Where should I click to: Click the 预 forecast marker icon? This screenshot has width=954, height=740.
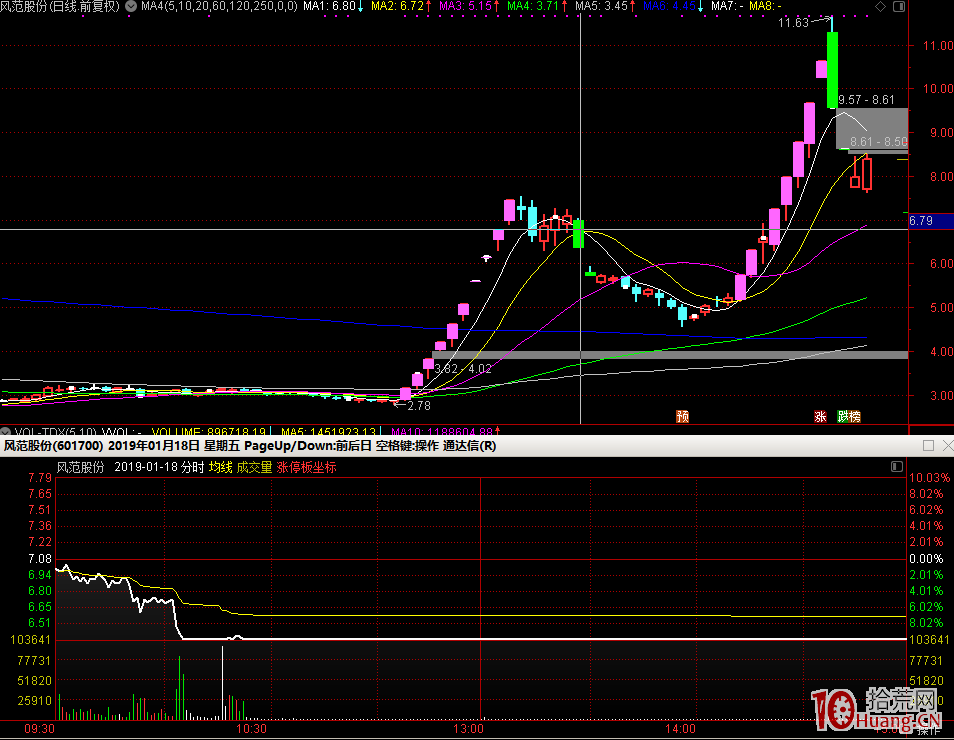pyautogui.click(x=682, y=416)
